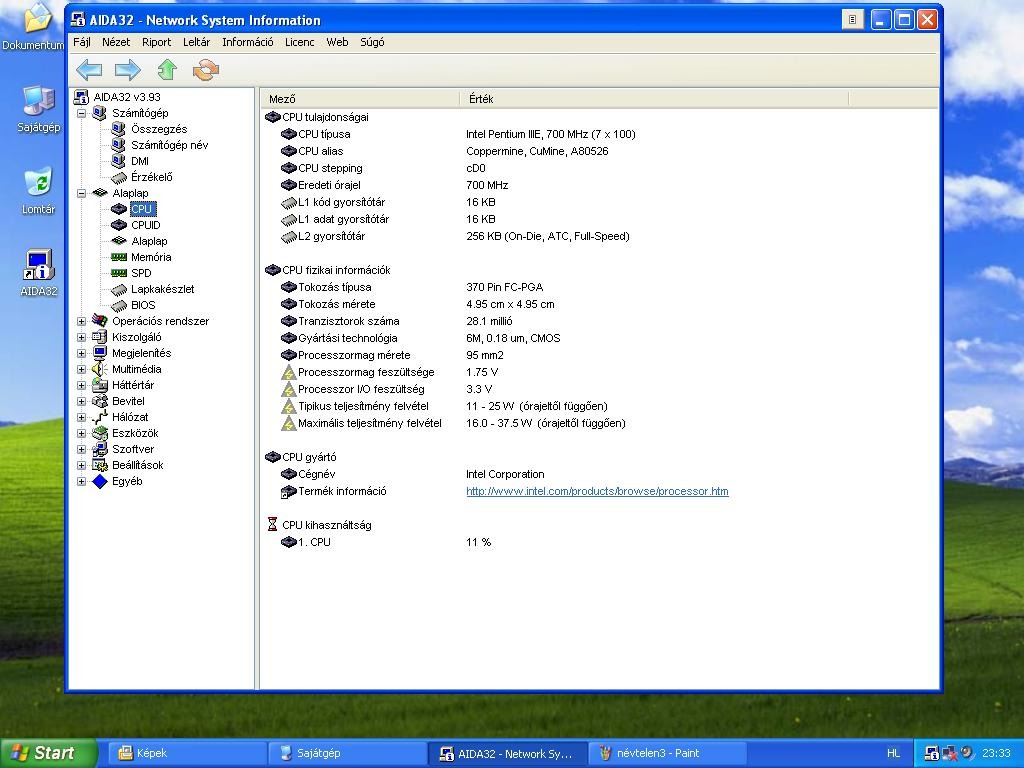Open the Riport menu
Image resolution: width=1024 pixels, height=768 pixels.
point(156,42)
